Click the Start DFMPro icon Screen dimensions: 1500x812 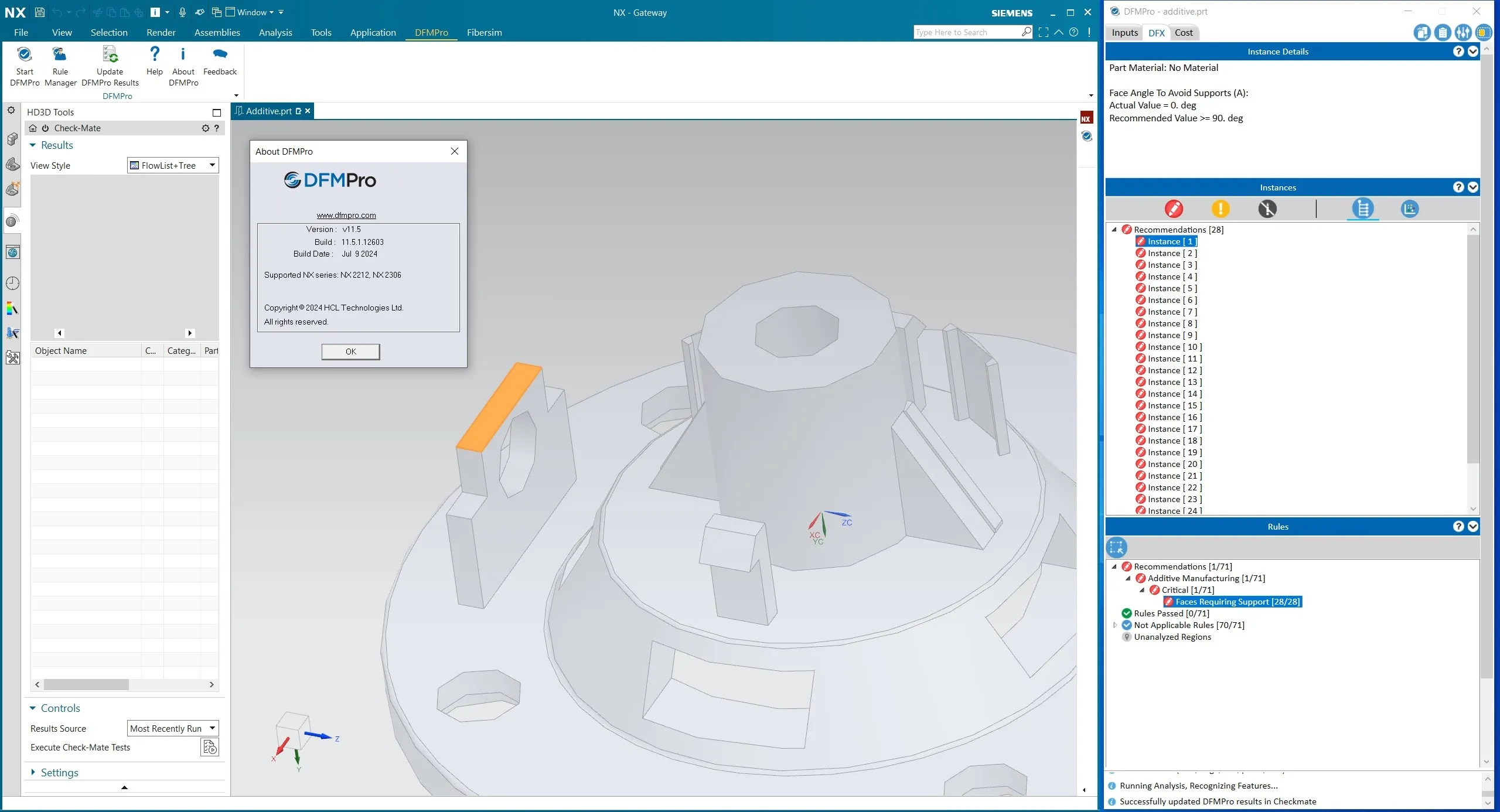point(25,56)
